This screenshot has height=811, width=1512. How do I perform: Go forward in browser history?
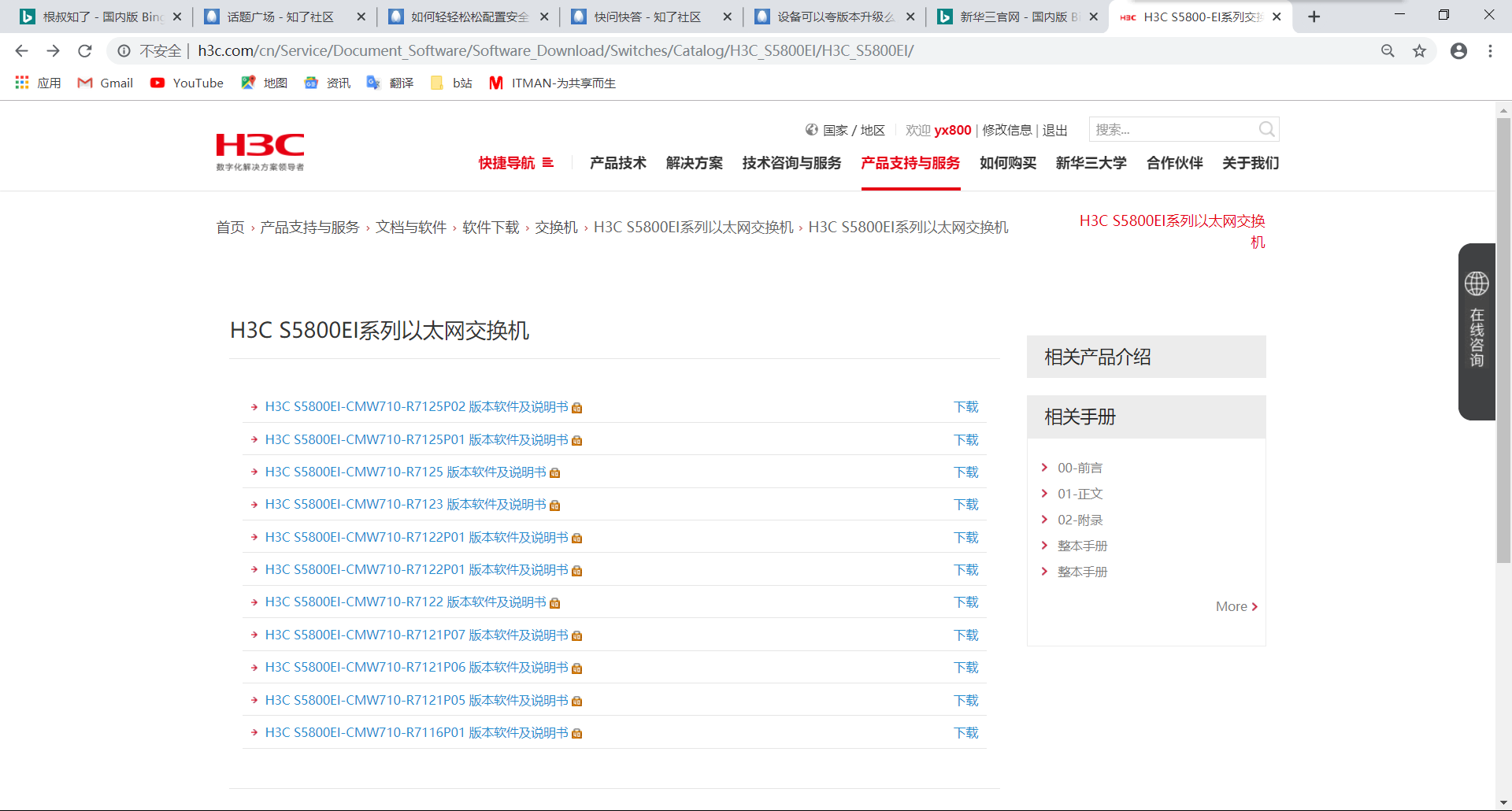[x=53, y=51]
